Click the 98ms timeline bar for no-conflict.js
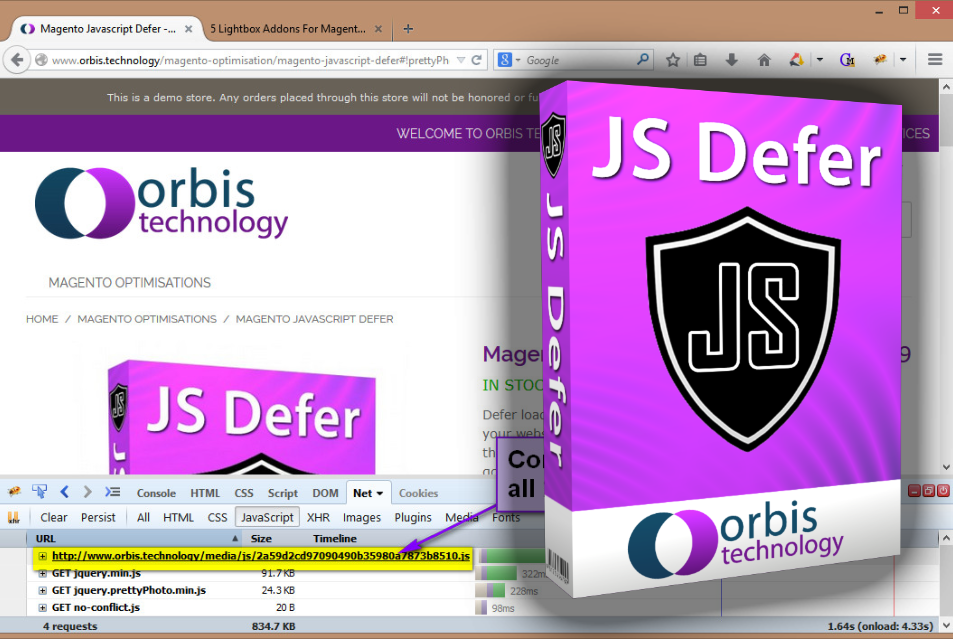Image resolution: width=953 pixels, height=639 pixels. tap(481, 607)
